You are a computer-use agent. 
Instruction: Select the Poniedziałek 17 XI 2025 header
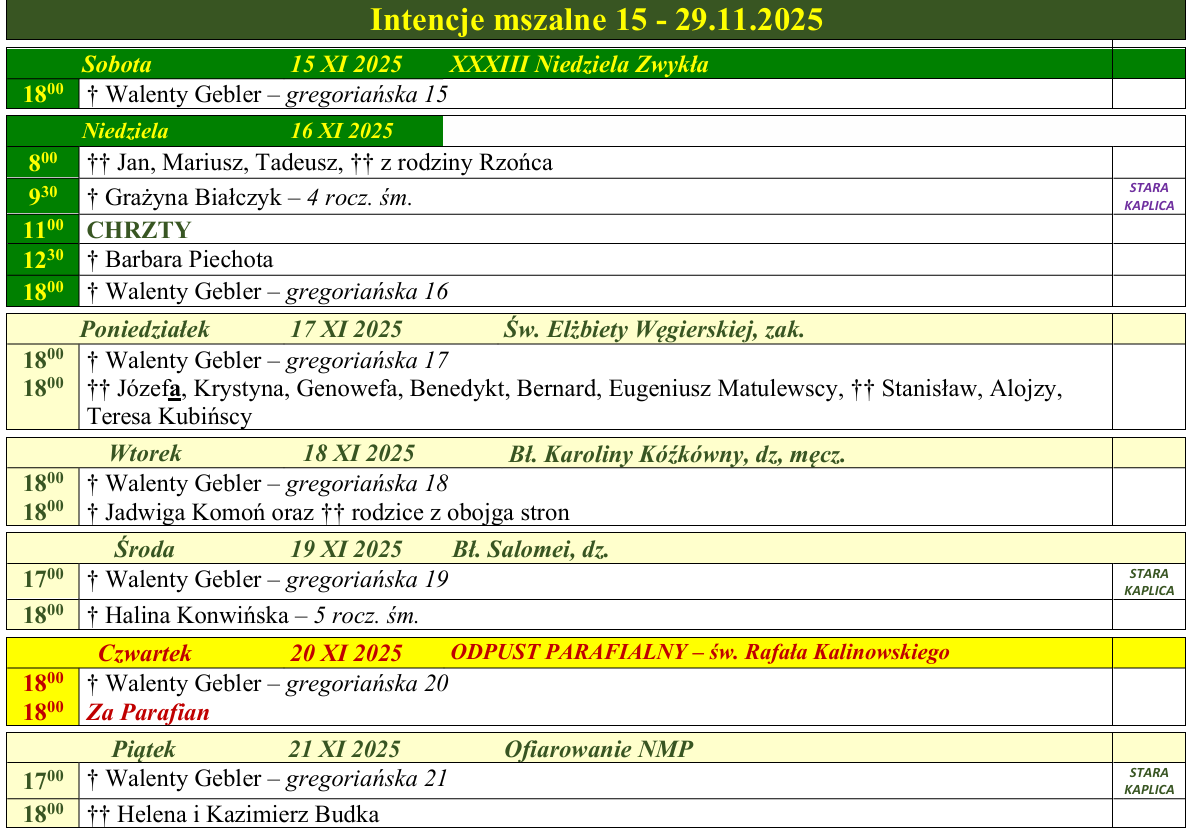point(241,330)
